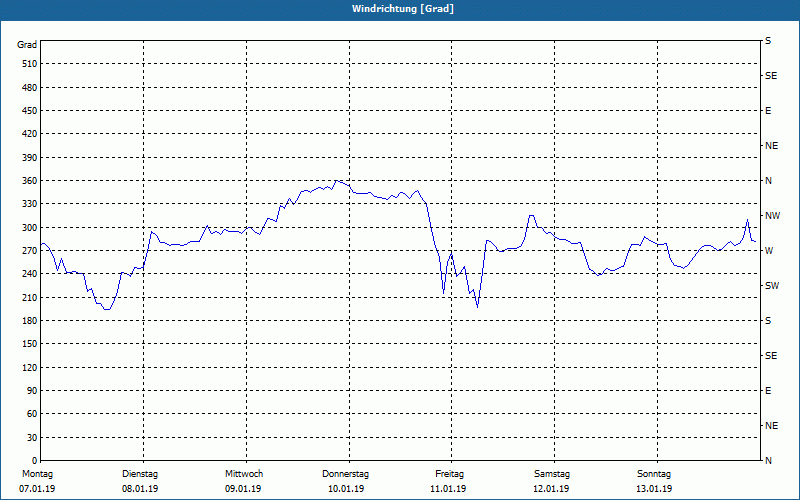Click the 'S' compass label on the 180 gridline
The width and height of the screenshot is (800, 500).
(768, 321)
